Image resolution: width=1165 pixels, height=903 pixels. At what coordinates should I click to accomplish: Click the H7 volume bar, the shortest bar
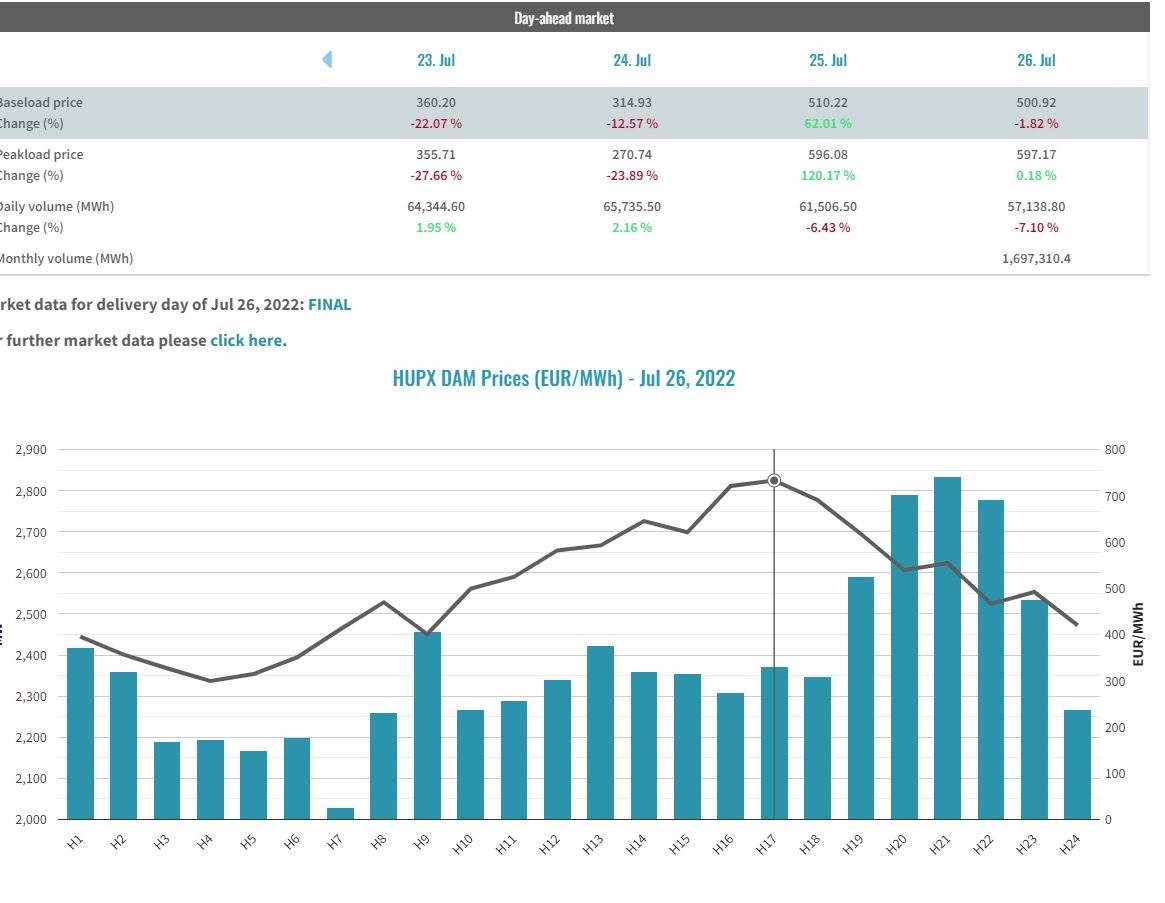click(x=340, y=813)
